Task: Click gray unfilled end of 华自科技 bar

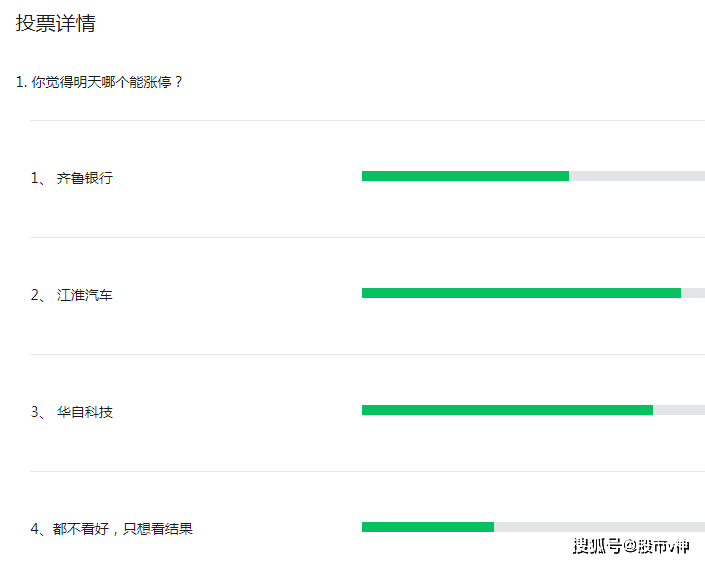Action: pyautogui.click(x=679, y=410)
